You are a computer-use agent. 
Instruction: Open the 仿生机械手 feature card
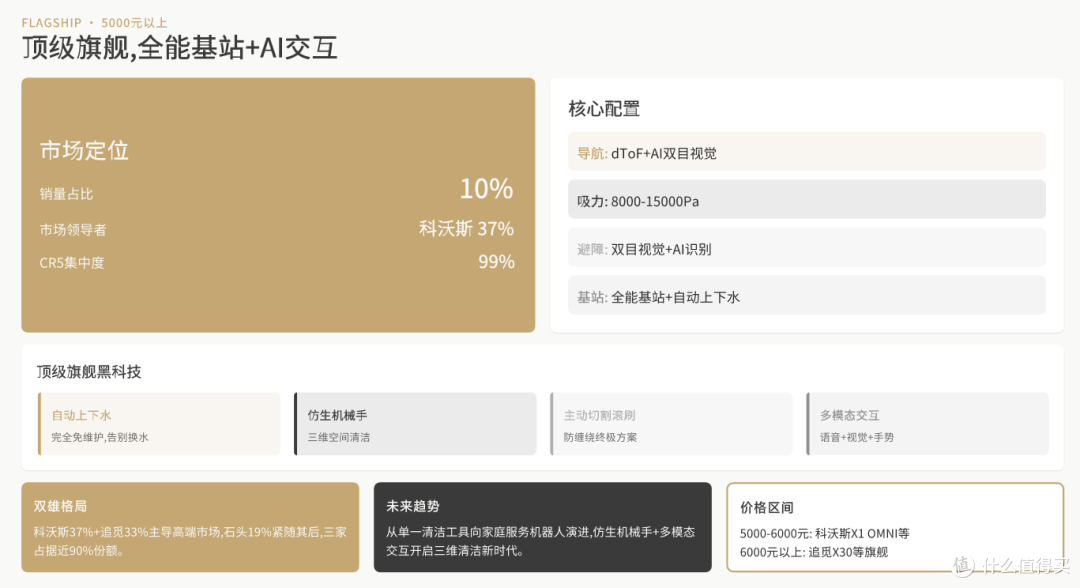tap(415, 424)
